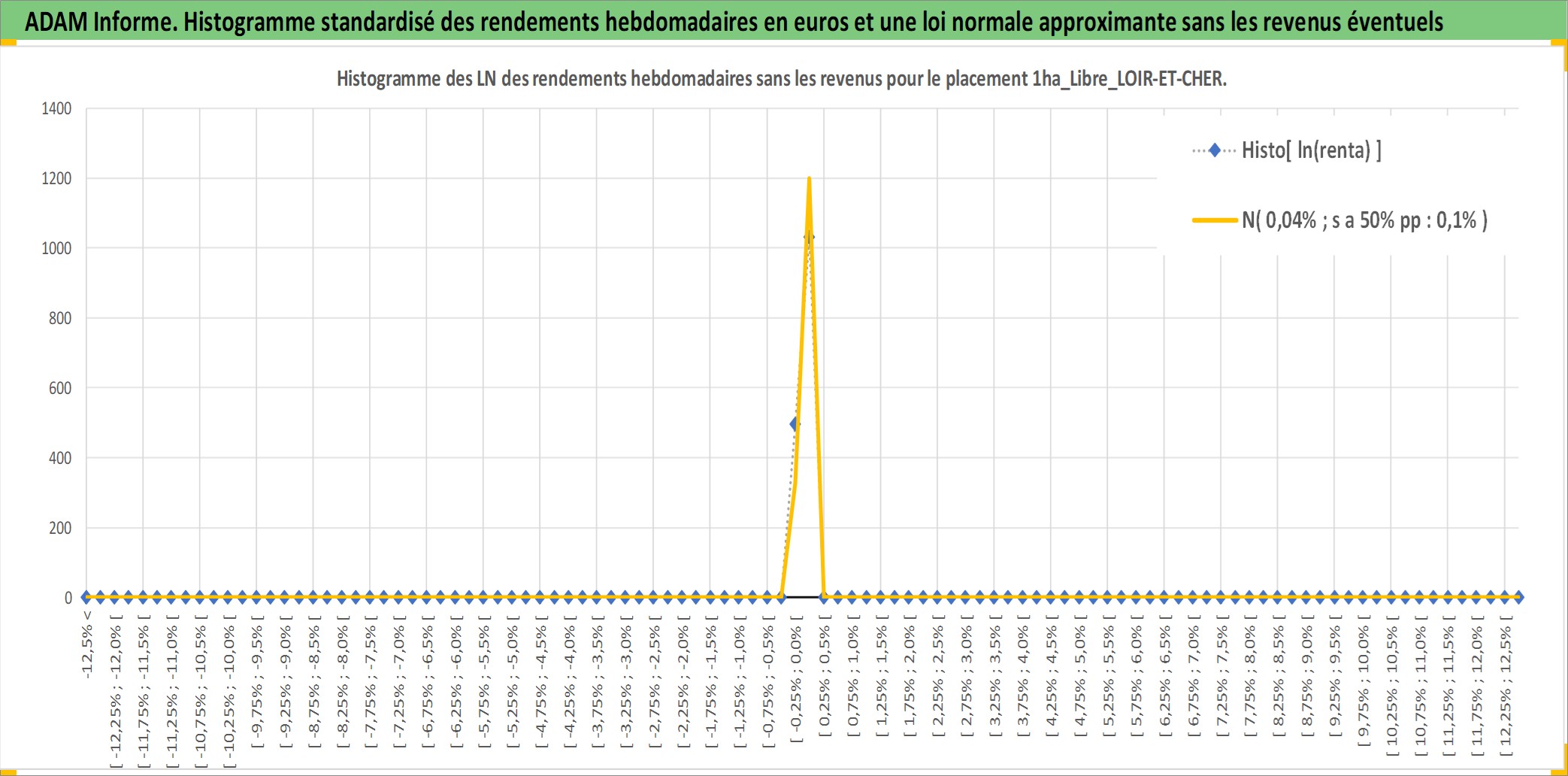Click the y-axis label 1400

coord(56,108)
